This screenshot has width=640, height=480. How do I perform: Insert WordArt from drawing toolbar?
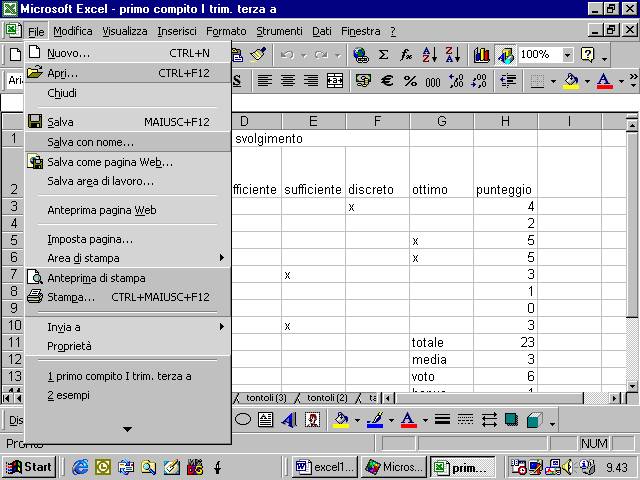pos(289,420)
